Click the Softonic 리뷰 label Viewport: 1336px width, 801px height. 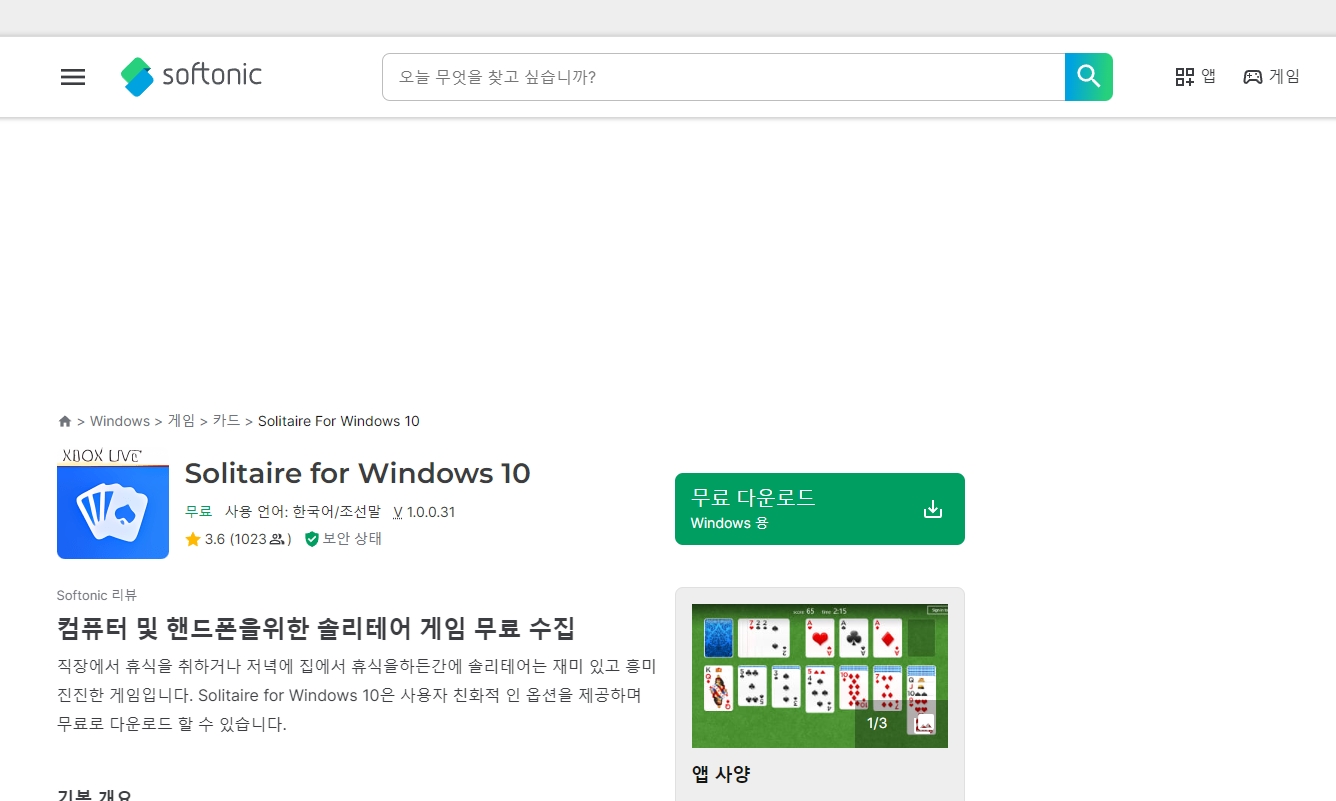tap(97, 595)
